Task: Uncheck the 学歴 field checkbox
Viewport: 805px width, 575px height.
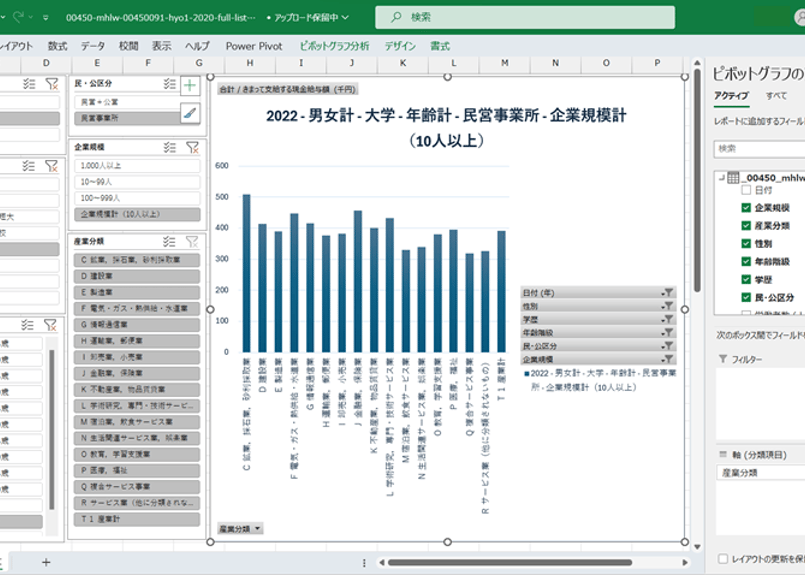Action: pos(746,279)
